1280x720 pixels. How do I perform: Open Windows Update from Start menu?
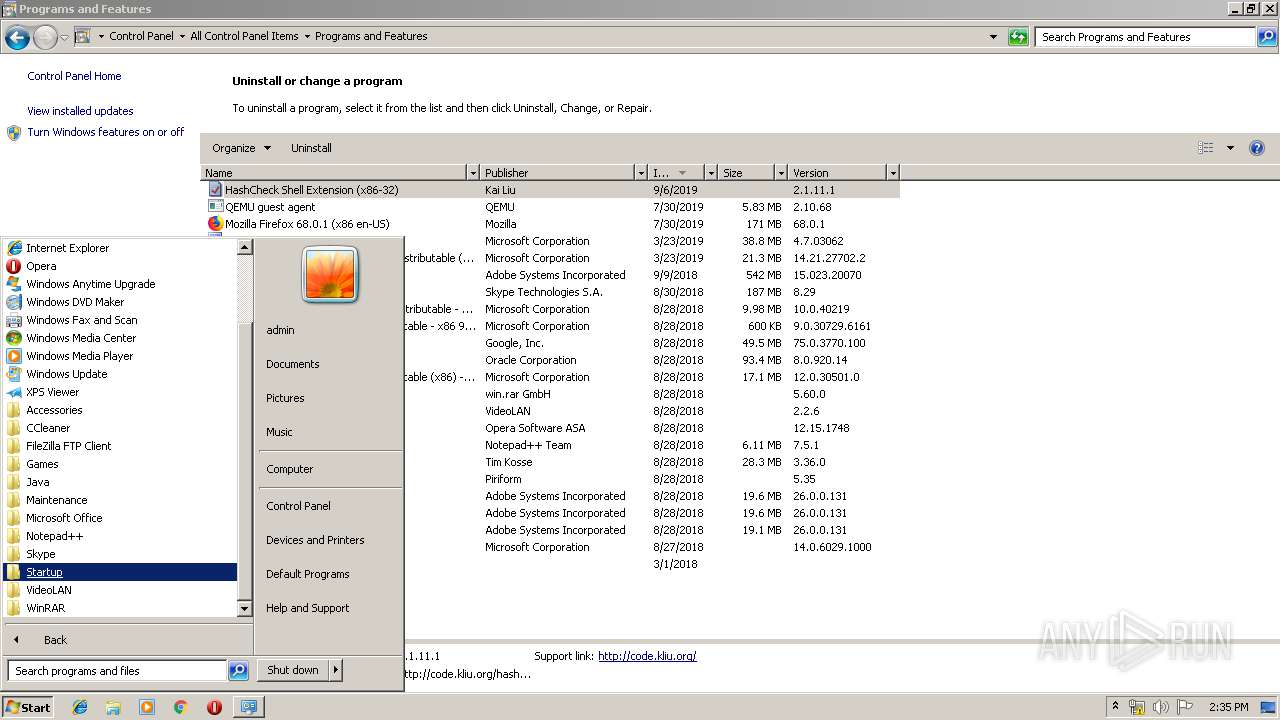[66, 374]
